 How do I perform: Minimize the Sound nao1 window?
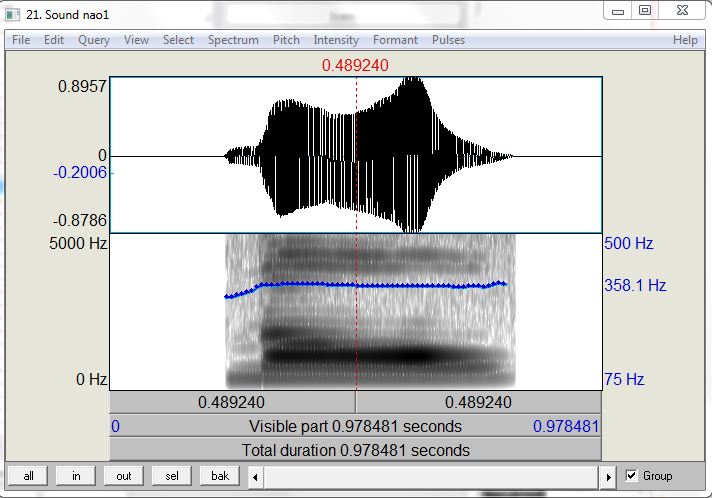[618, 11]
